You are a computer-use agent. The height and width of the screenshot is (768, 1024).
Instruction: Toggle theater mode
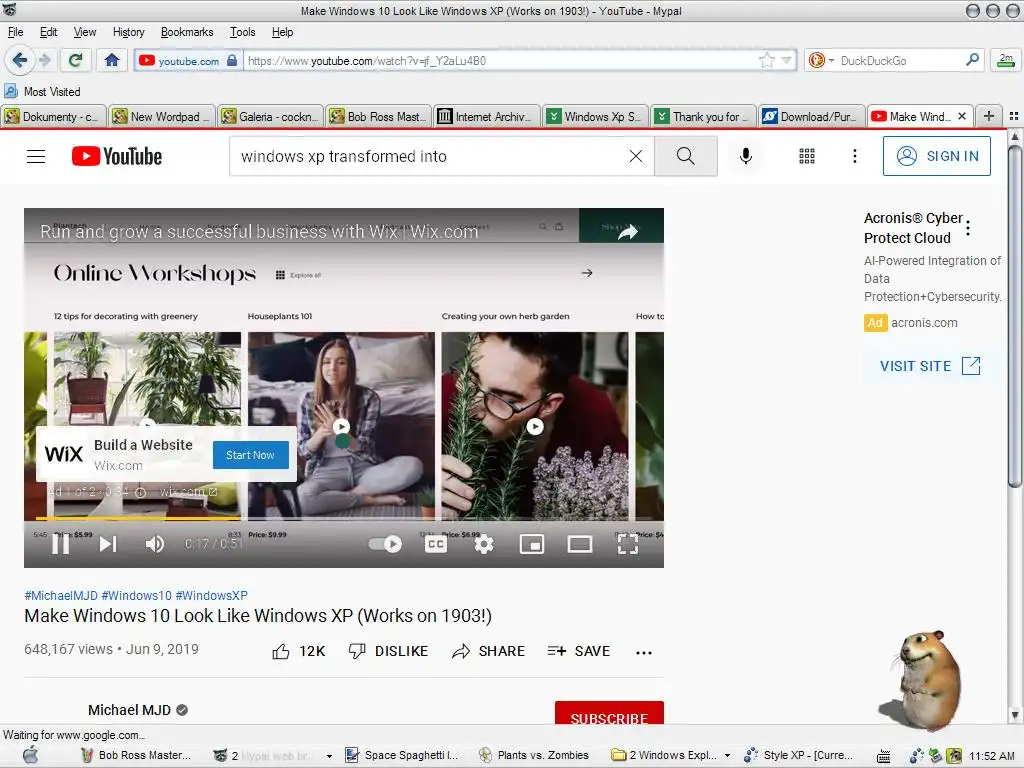point(579,544)
